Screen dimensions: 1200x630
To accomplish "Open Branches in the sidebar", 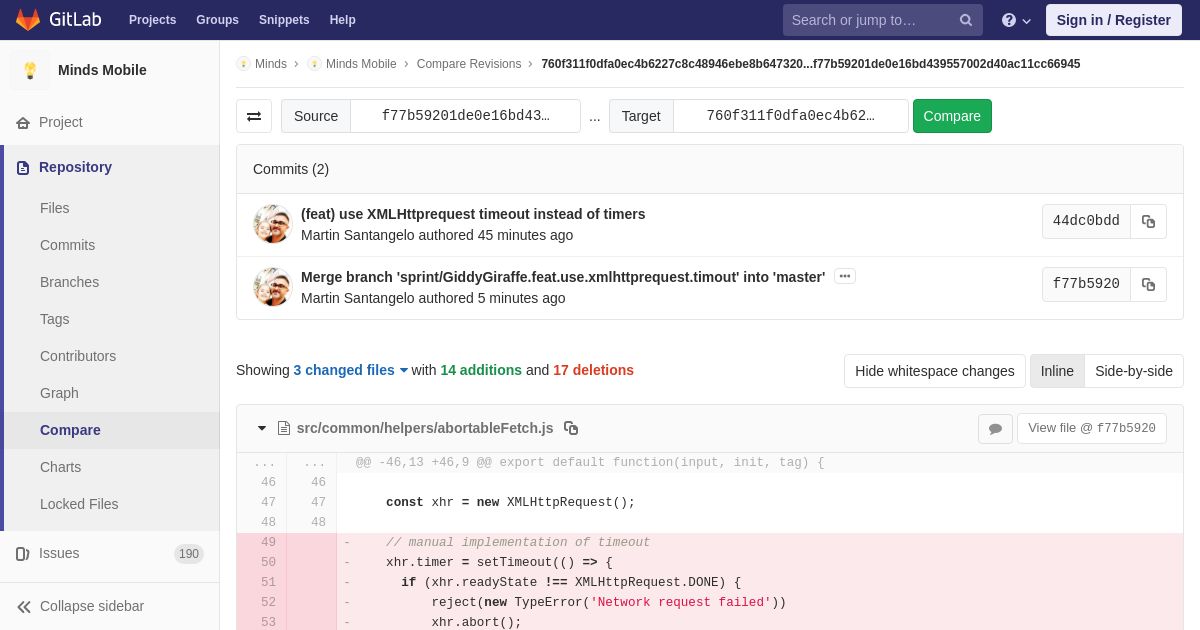I will coord(70,282).
